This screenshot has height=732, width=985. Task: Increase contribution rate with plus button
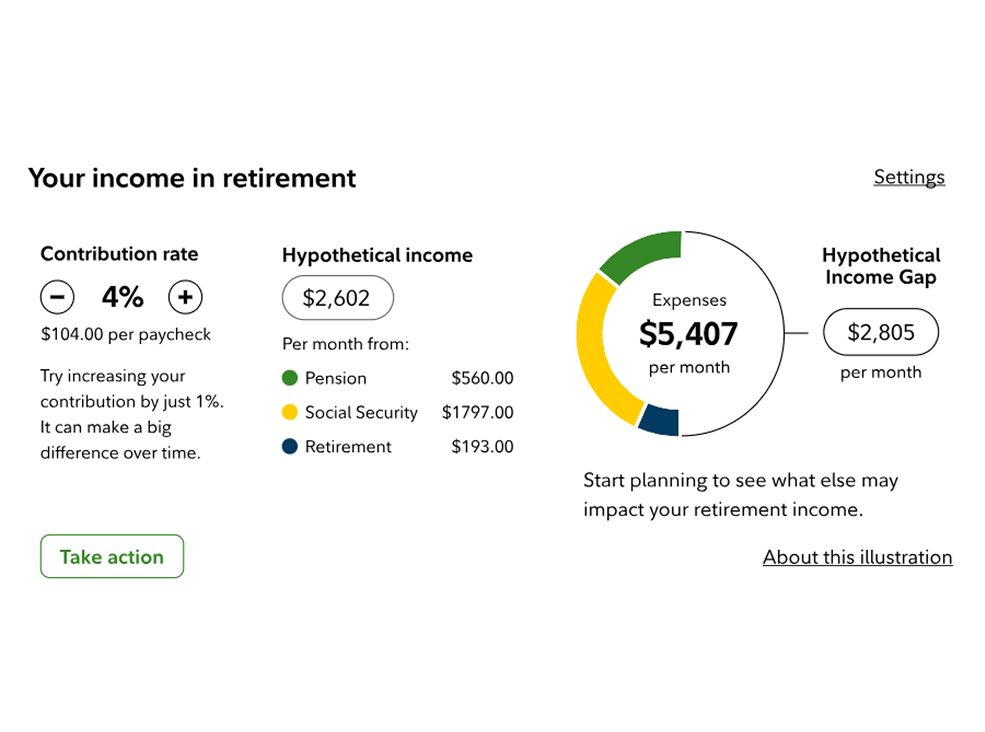[185, 297]
